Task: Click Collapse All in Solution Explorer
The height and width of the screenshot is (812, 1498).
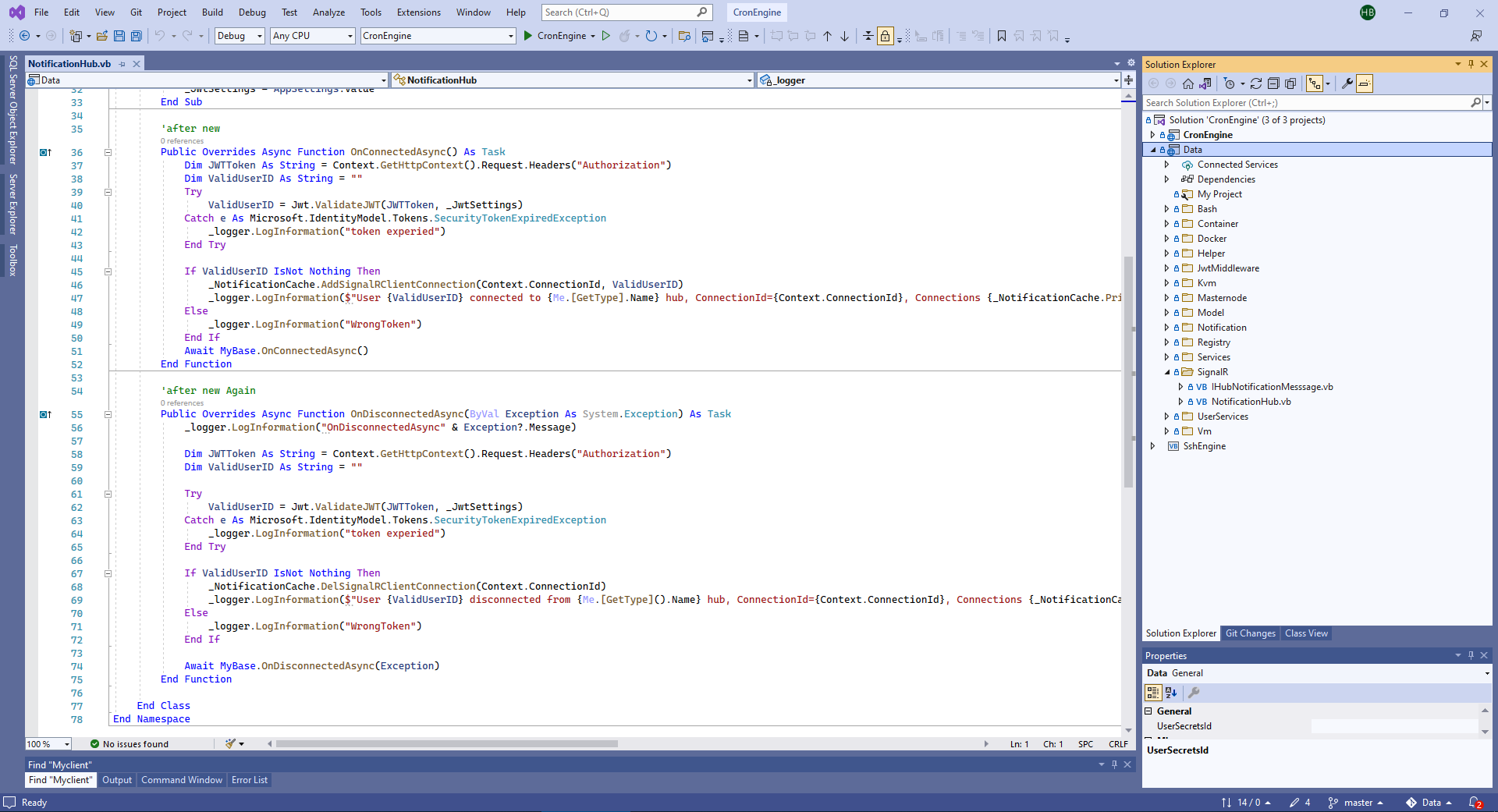Action: [x=1273, y=83]
